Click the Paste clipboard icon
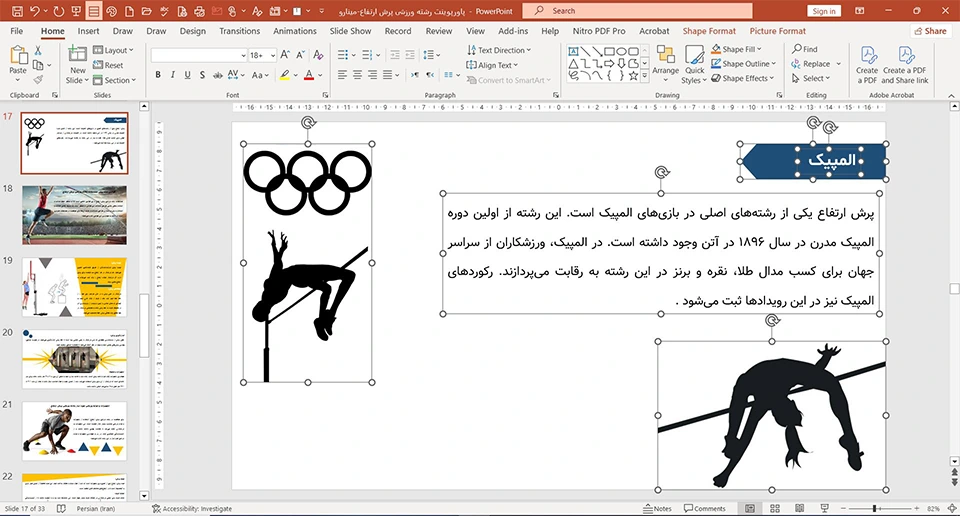Image resolution: width=960 pixels, height=516 pixels. (18, 56)
